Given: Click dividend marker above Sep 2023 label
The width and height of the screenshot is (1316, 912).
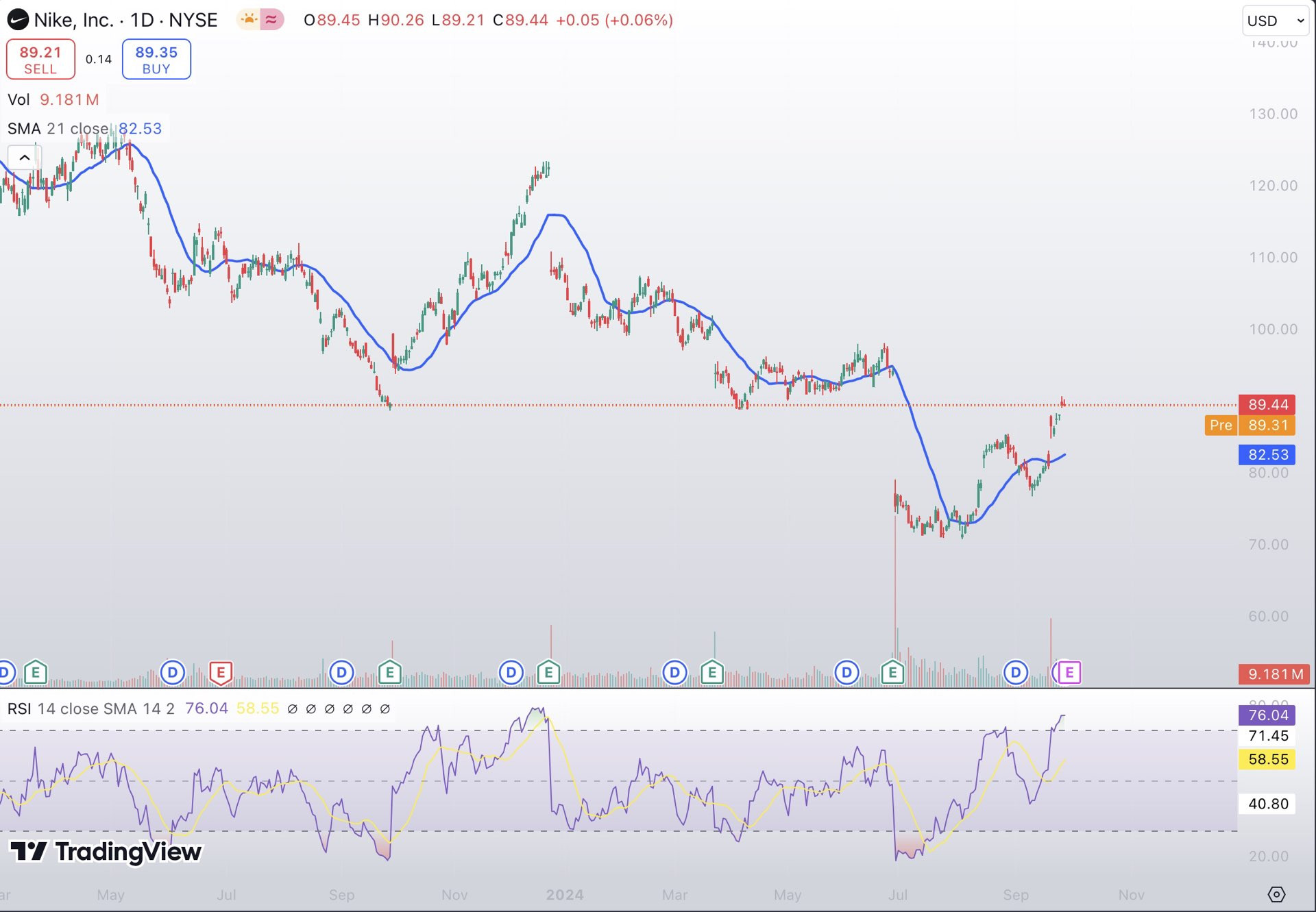Looking at the screenshot, I should tap(341, 673).
